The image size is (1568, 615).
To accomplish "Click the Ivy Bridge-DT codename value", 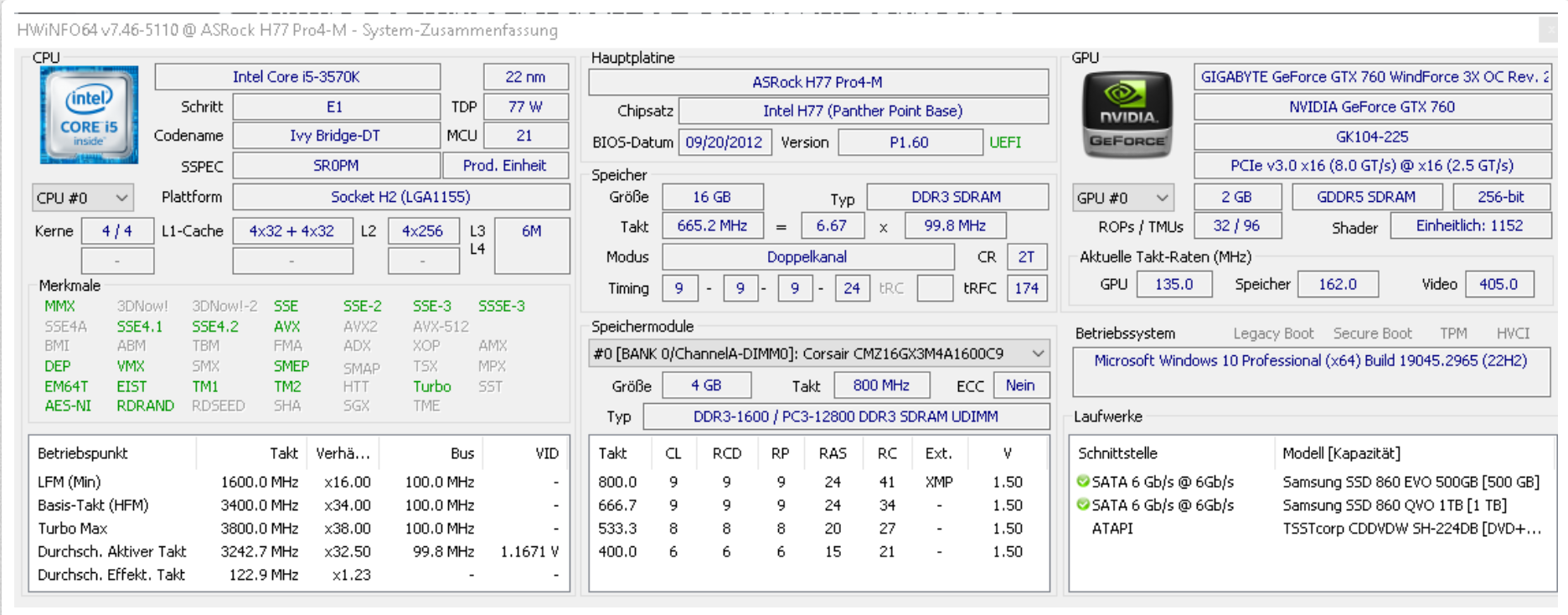I will pos(335,136).
